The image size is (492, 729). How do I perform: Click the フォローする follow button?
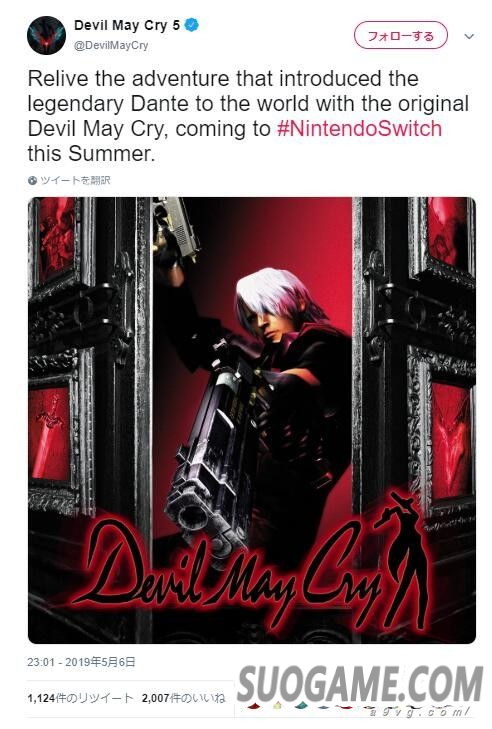(x=400, y=35)
